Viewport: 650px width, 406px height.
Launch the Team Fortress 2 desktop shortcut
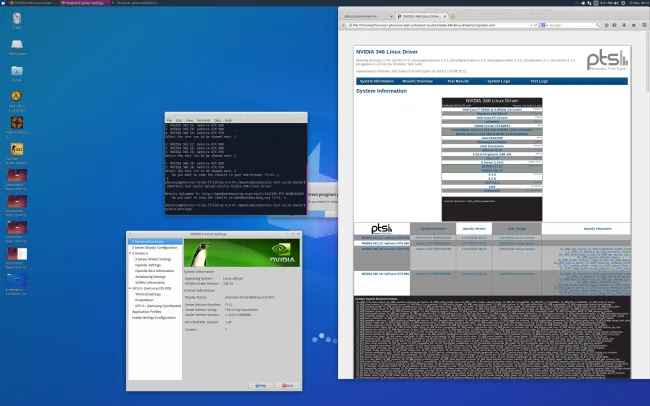pos(17,122)
